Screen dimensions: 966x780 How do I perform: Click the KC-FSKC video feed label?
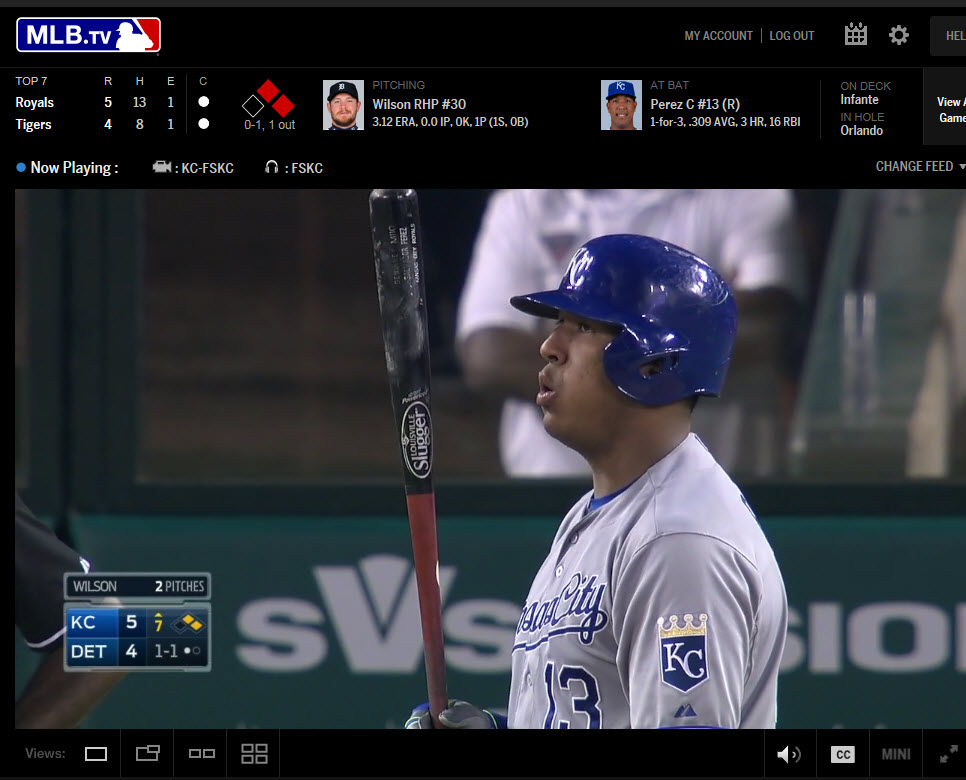pos(208,168)
